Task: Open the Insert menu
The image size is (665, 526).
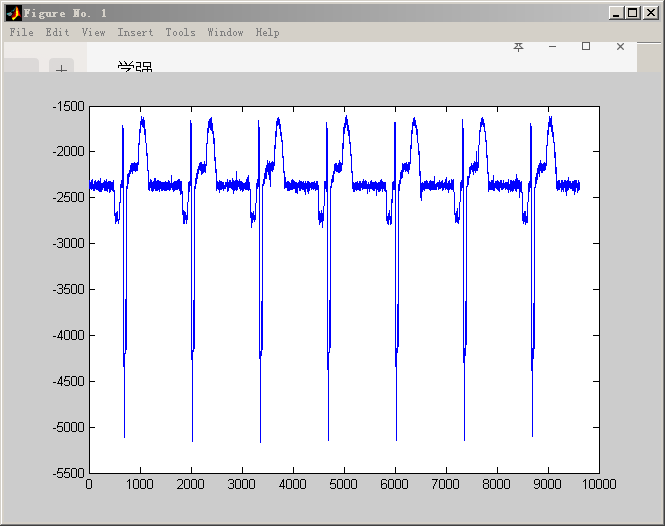Action: click(x=135, y=32)
